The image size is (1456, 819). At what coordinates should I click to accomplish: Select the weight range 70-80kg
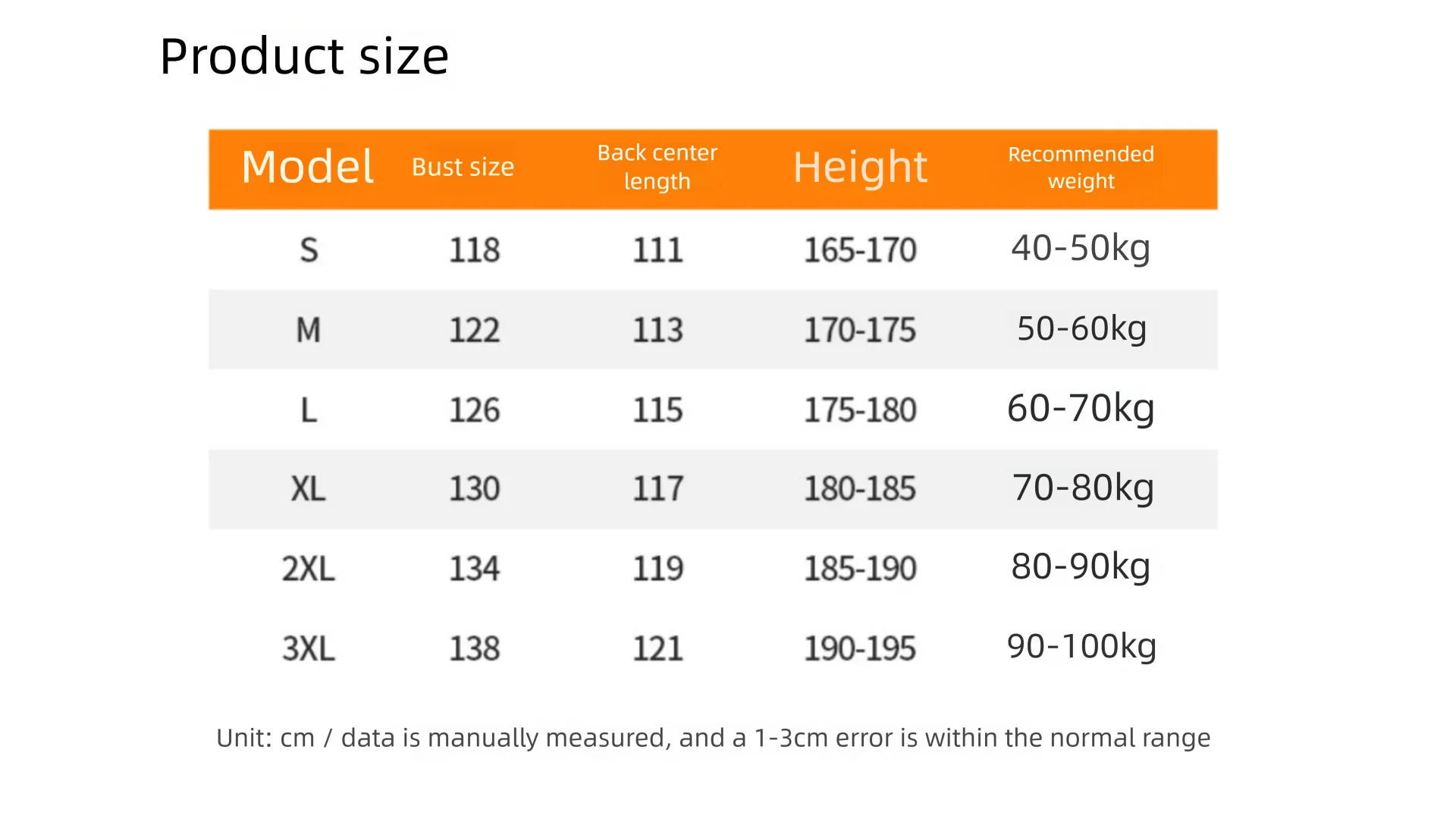(1083, 488)
